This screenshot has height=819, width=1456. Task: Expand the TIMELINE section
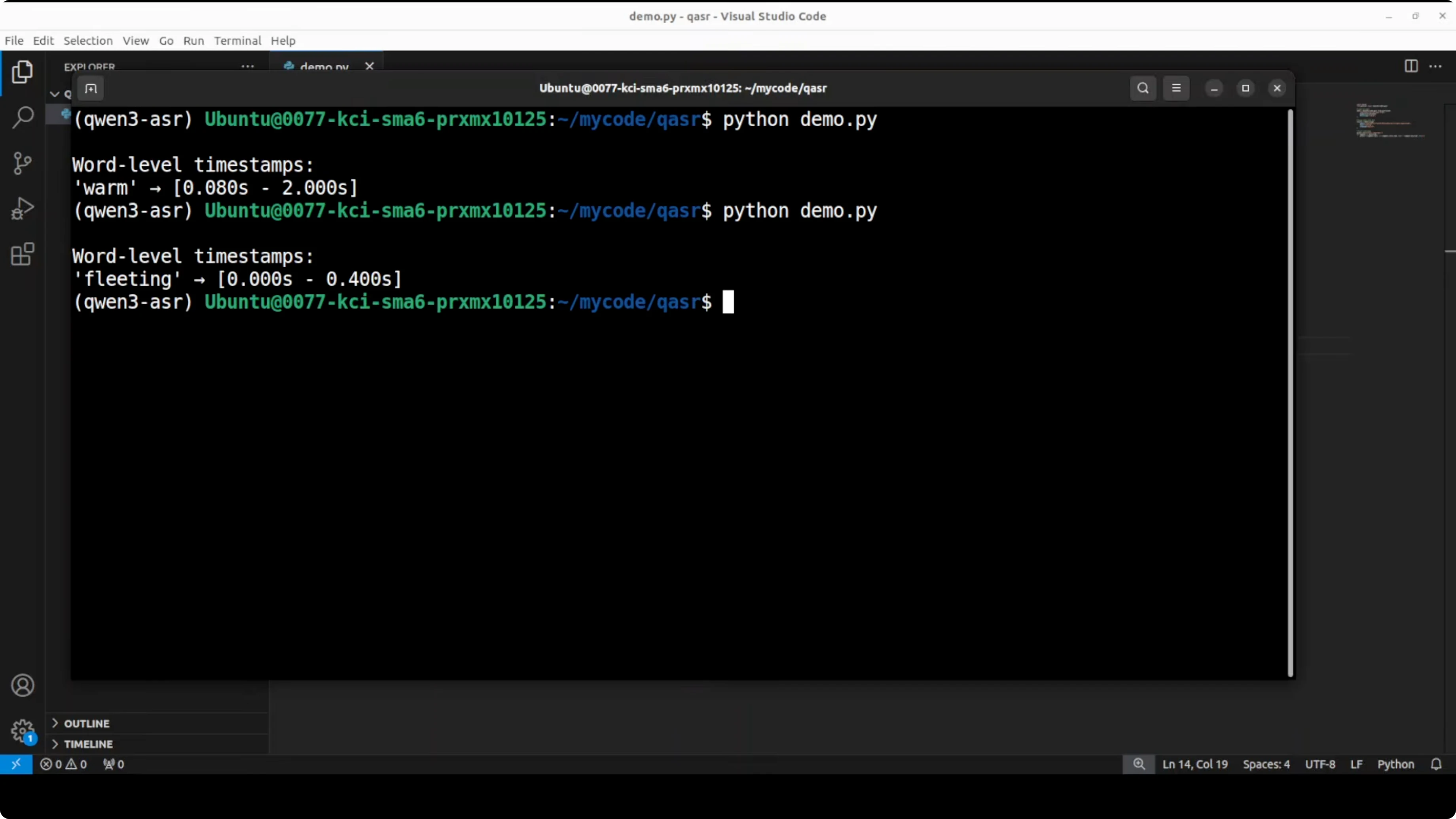(88, 744)
